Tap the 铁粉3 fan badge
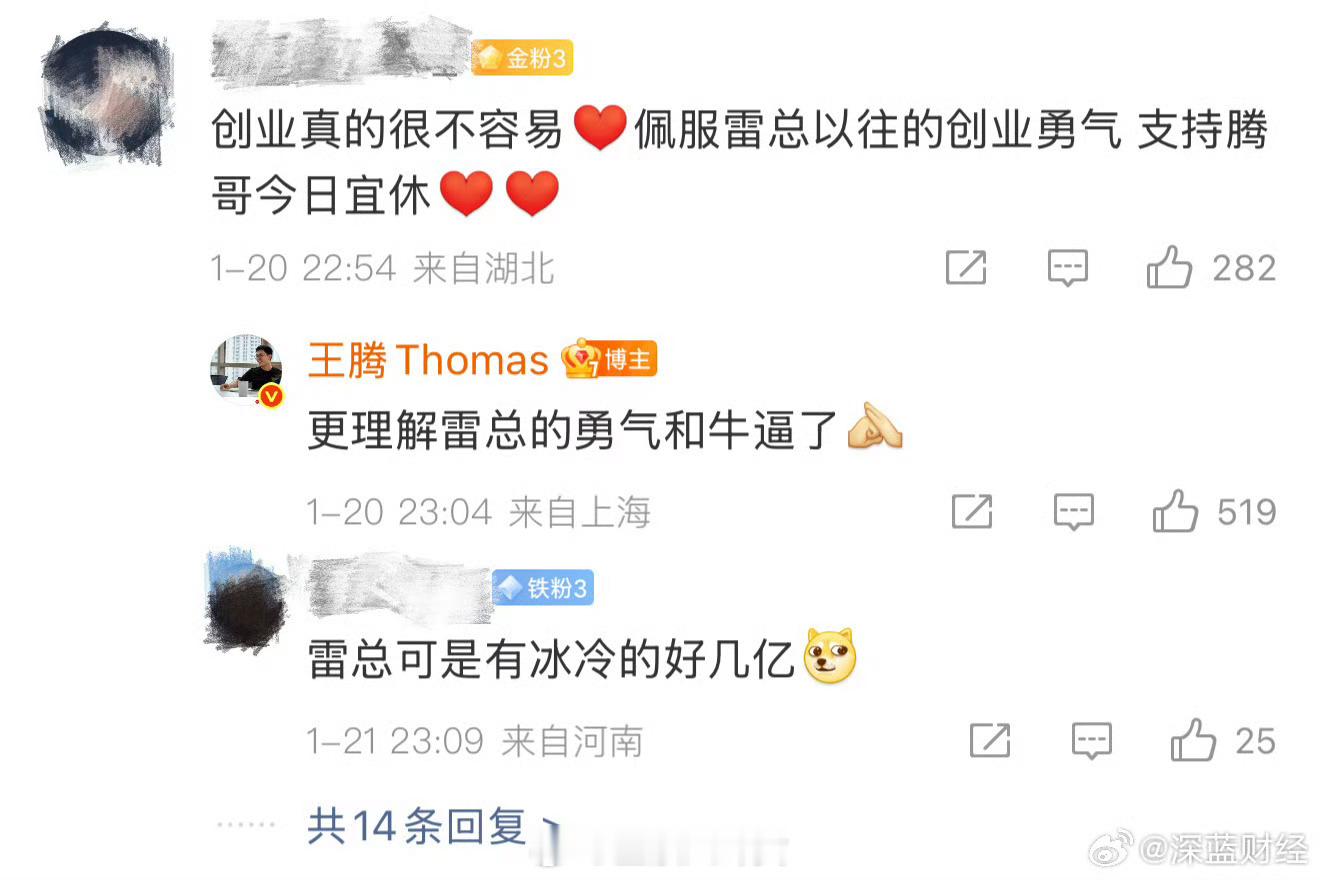This screenshot has height=880, width=1320. point(543,588)
